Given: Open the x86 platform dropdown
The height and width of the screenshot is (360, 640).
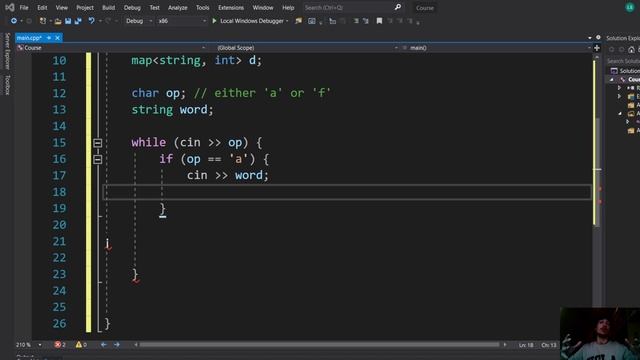Looking at the screenshot, I should tap(182, 21).
